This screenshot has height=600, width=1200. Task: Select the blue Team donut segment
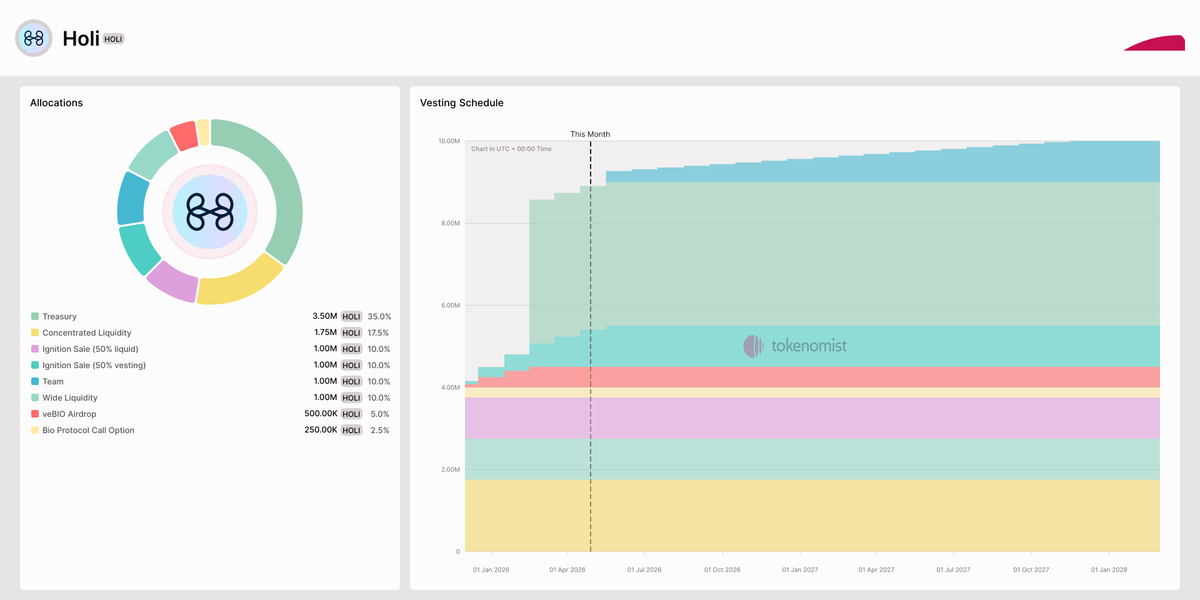click(x=131, y=198)
